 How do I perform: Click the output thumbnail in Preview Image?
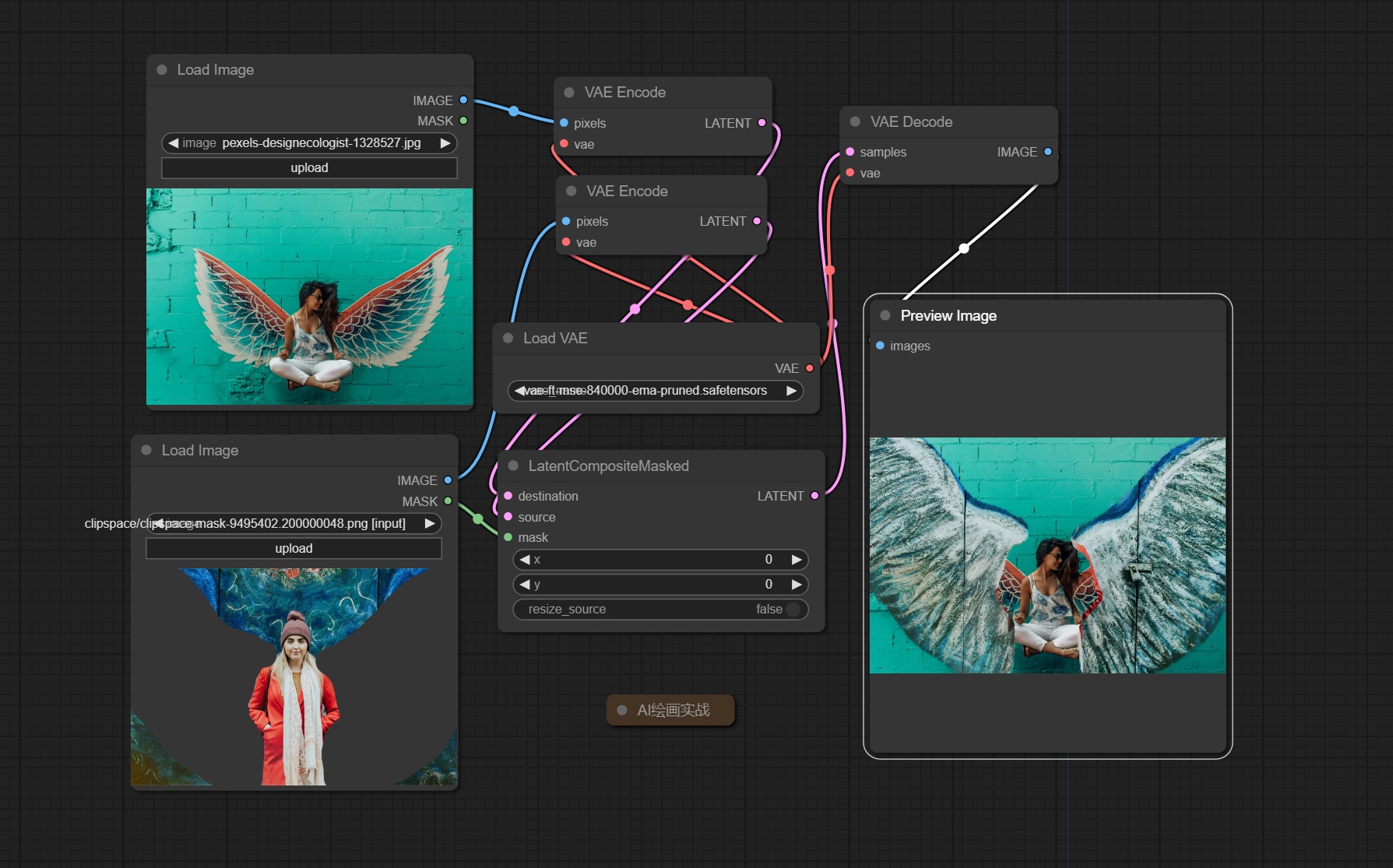point(1047,555)
